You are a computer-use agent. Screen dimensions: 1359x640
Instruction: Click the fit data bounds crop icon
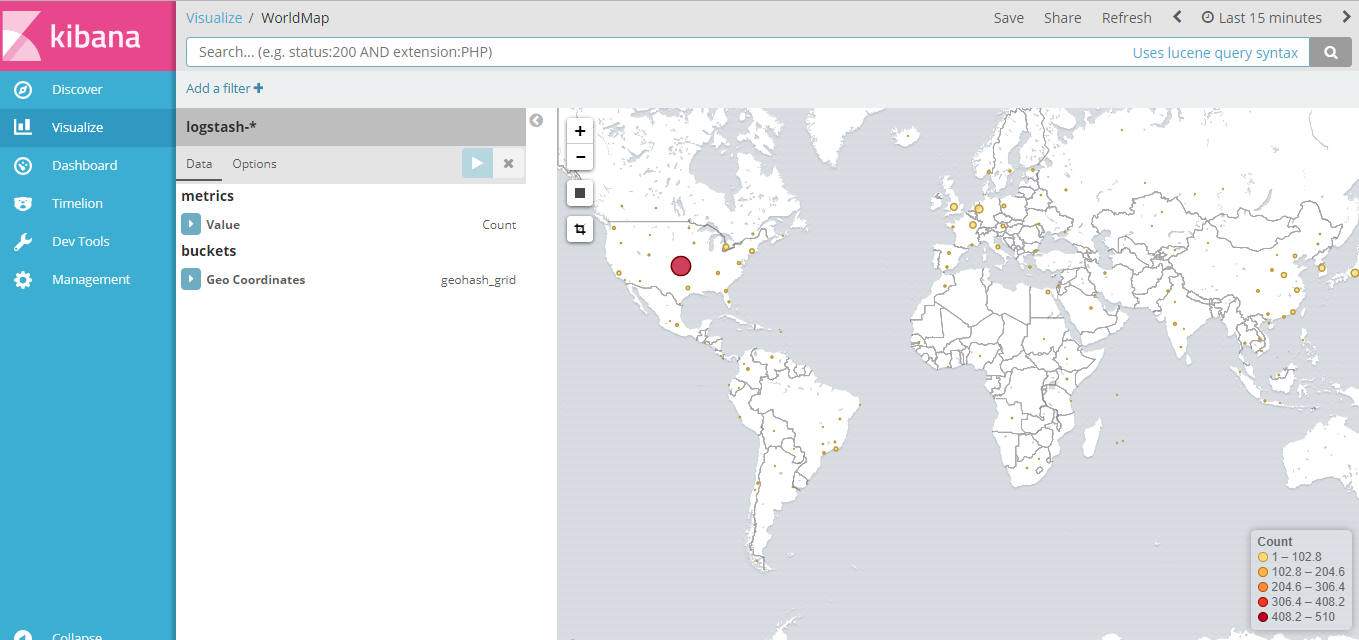coord(580,230)
